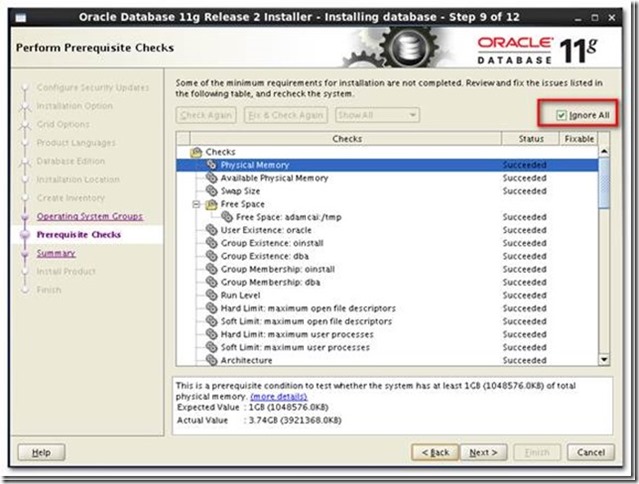This screenshot has height=484, width=639.
Task: Click Succeeded status for Swap Size
Action: click(x=524, y=191)
